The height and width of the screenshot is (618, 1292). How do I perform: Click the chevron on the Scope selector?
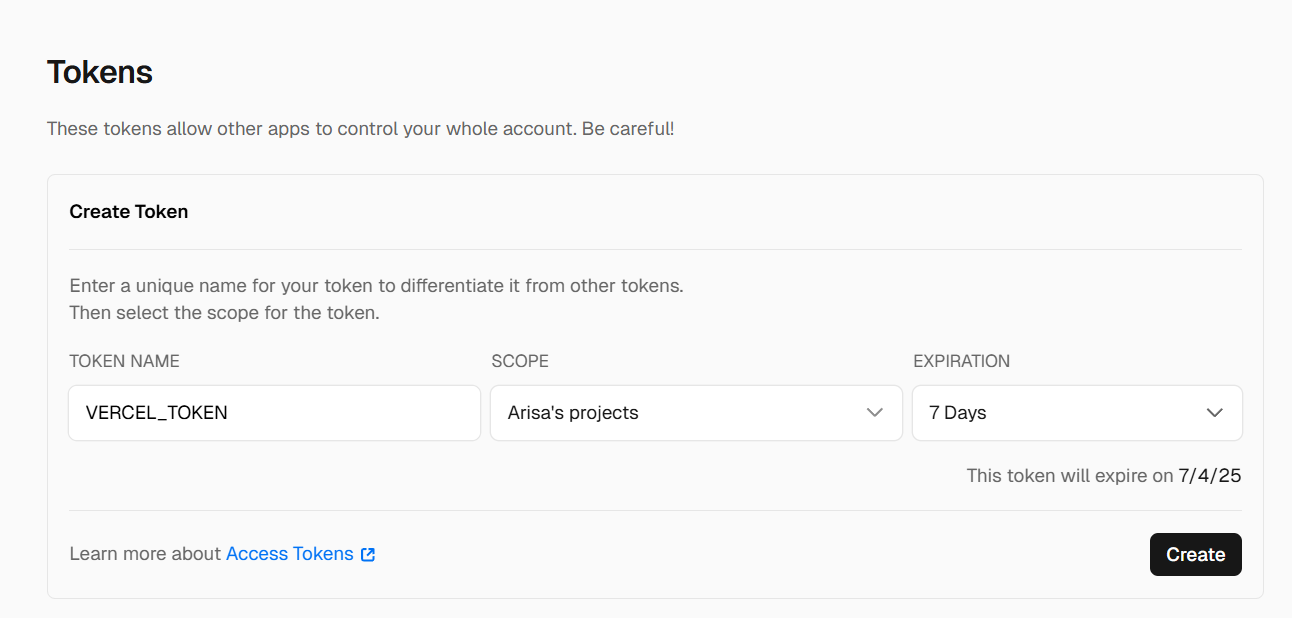click(x=875, y=412)
